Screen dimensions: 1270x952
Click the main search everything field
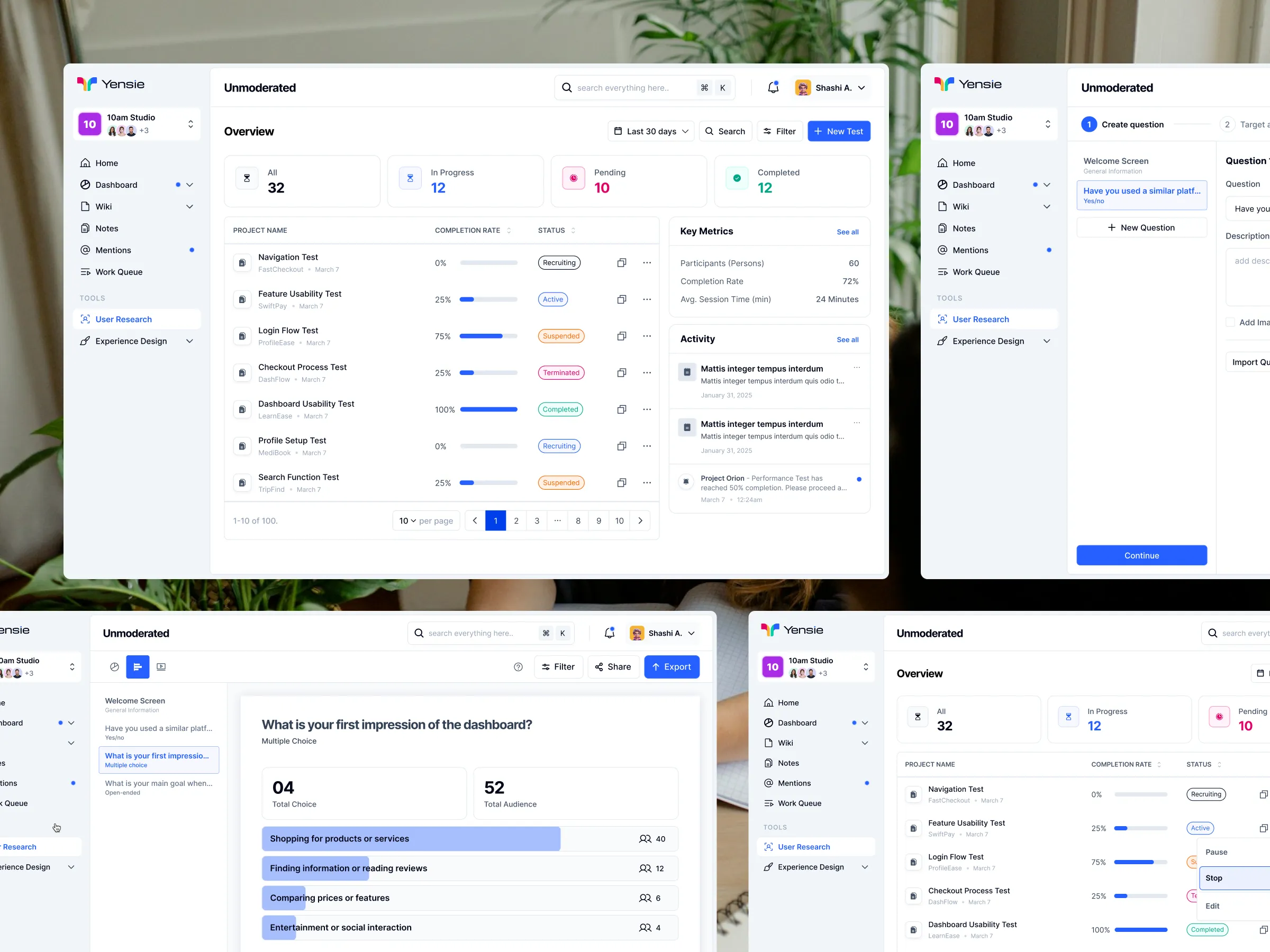(623, 88)
